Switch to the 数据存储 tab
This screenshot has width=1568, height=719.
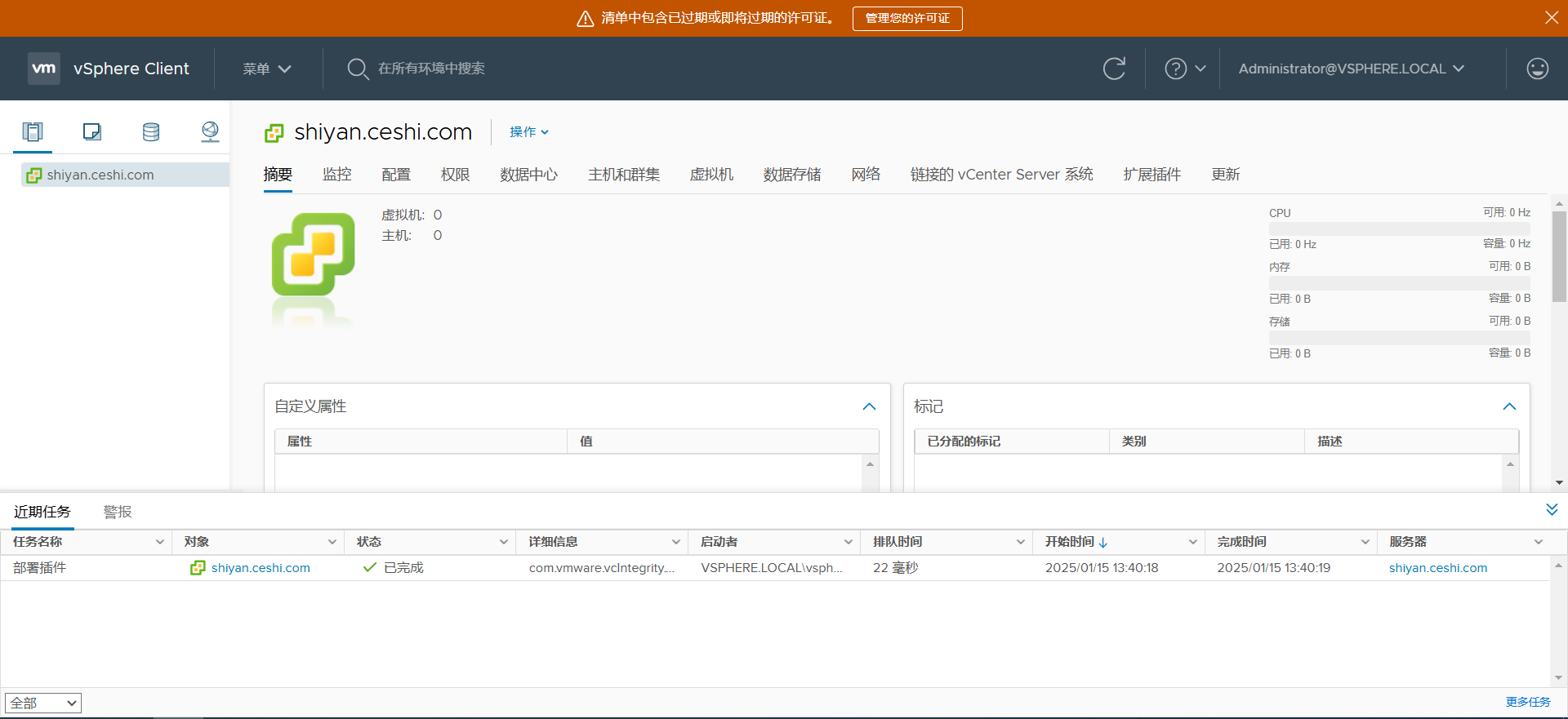[x=792, y=175]
